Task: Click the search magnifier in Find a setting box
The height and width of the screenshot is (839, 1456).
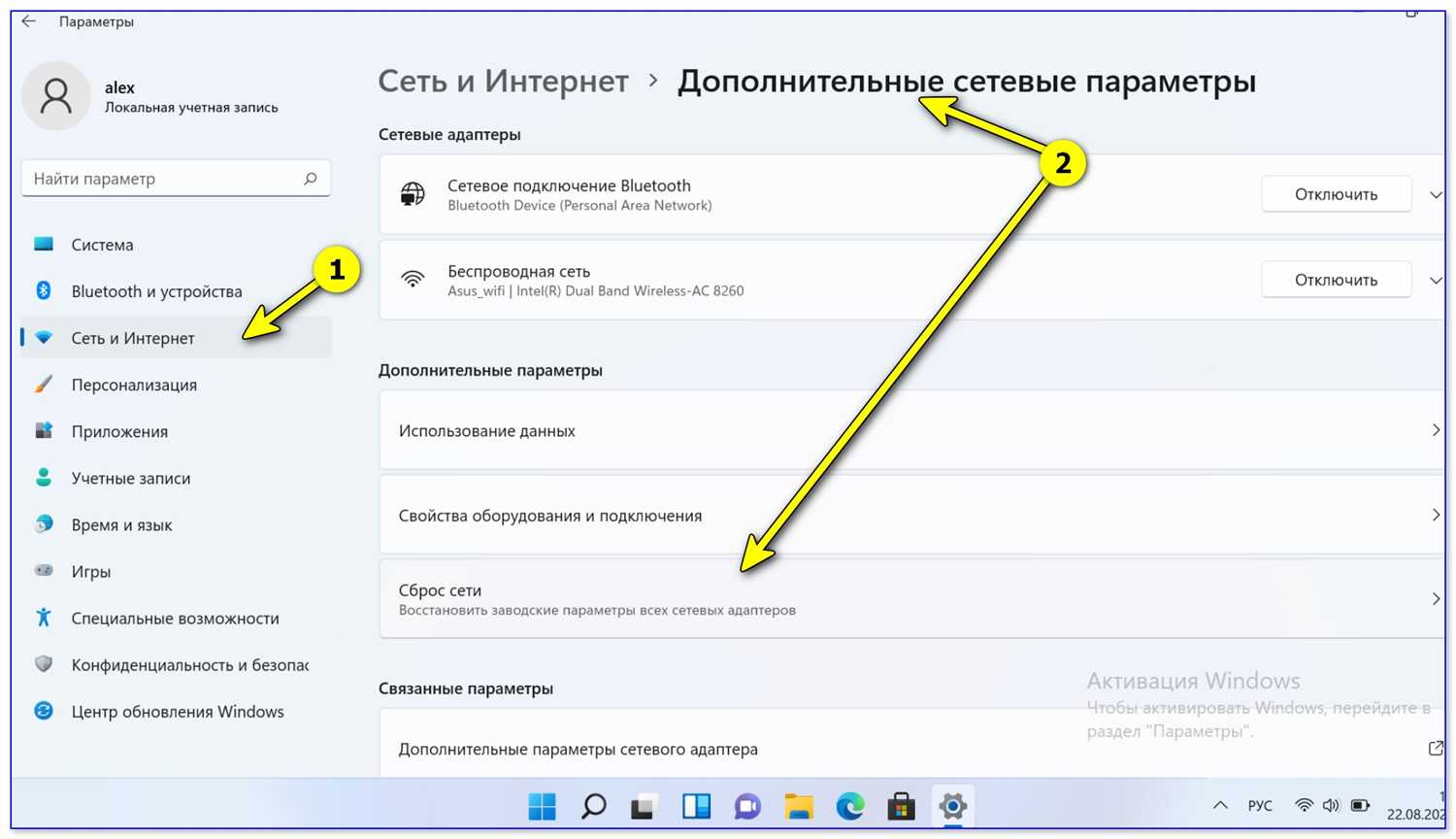Action: click(x=311, y=179)
